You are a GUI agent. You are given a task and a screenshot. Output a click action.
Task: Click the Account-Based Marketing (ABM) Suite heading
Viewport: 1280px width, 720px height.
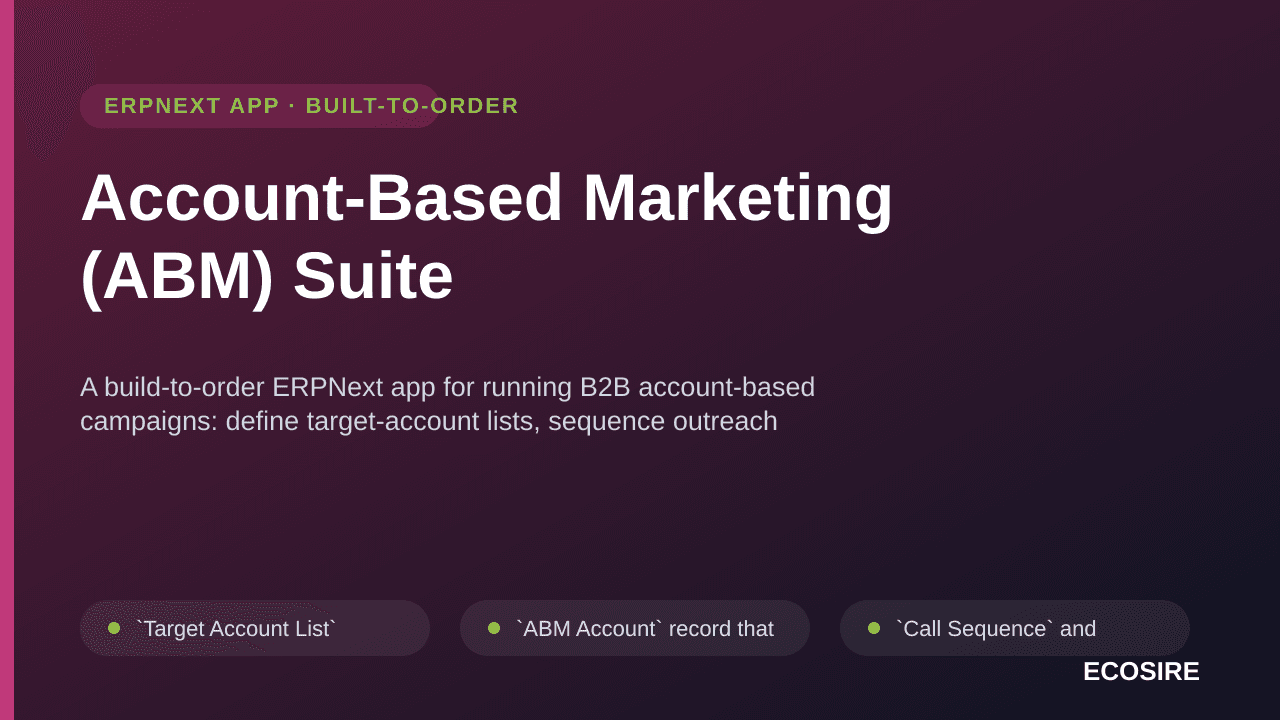[x=487, y=236]
